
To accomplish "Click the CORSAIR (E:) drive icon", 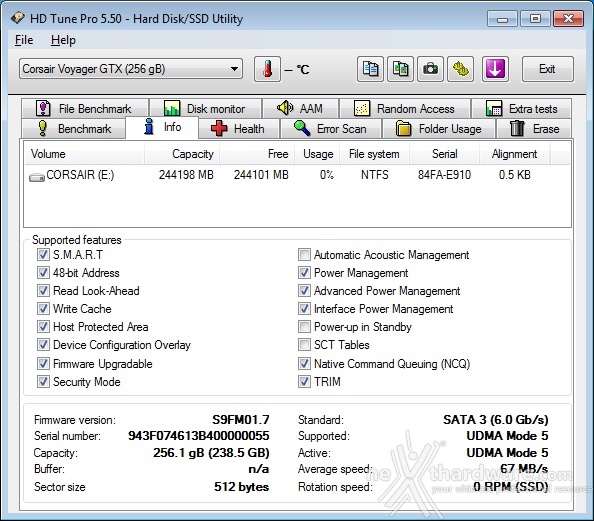I will tap(37, 177).
